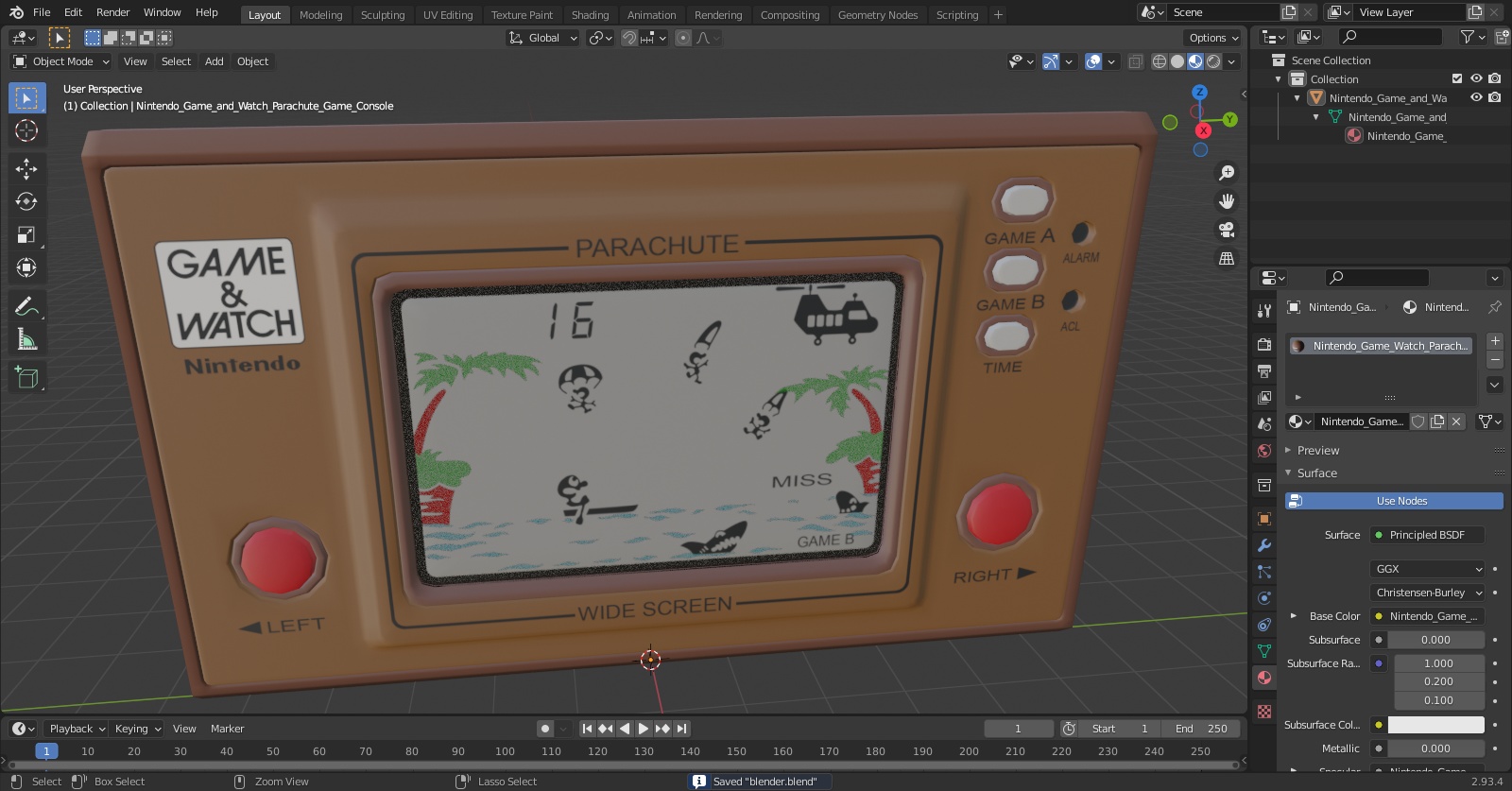Expand the Preview panel
This screenshot has width=1512, height=791.
coord(1317,451)
